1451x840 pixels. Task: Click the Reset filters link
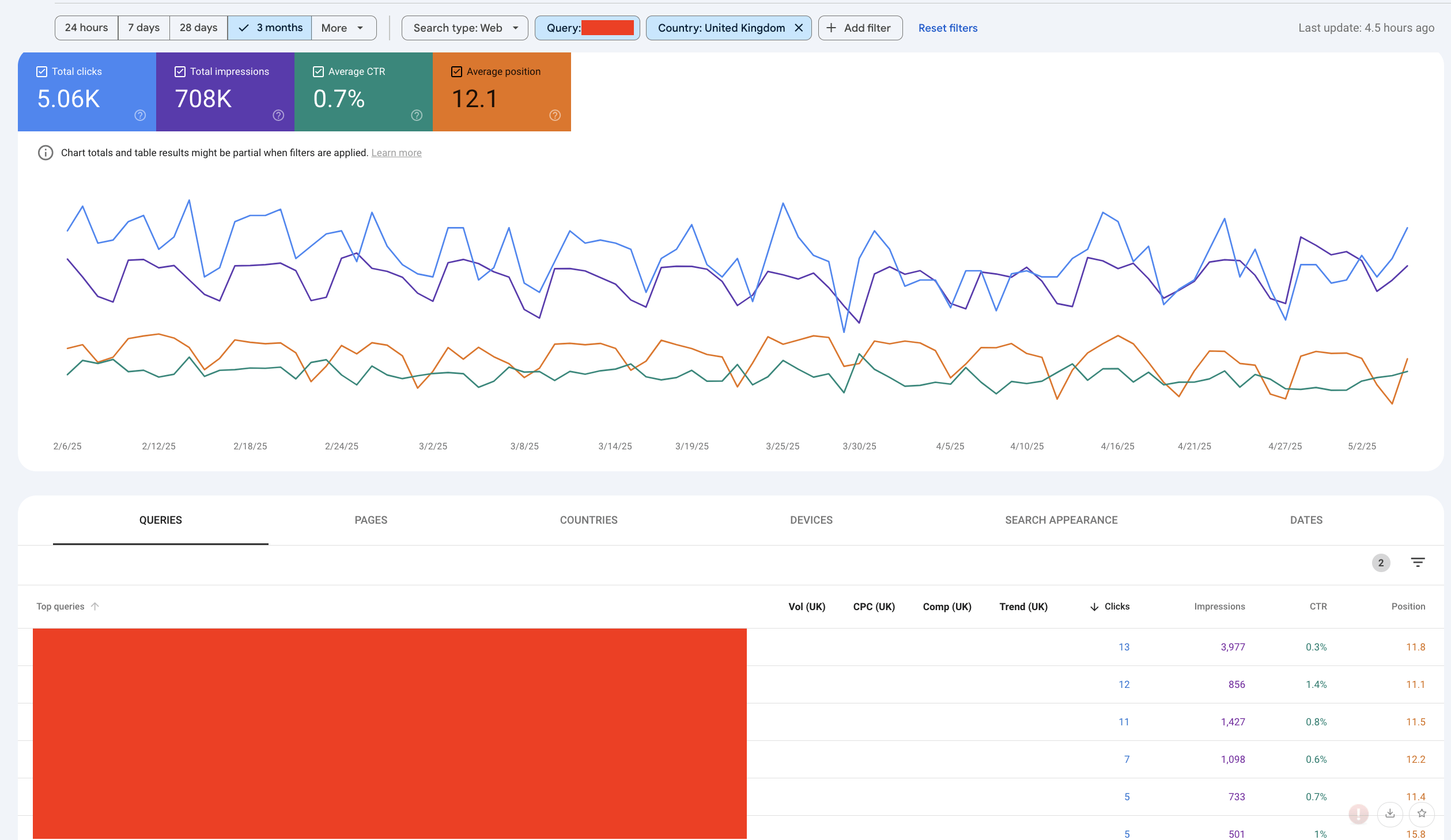[947, 28]
